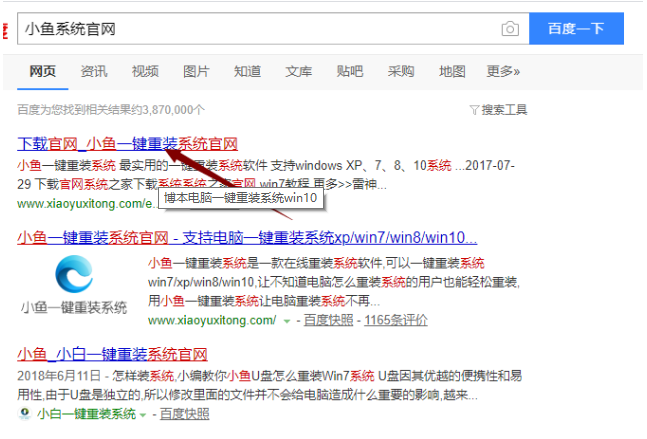Screen dimensions: 647x439
Task: Select the 知道 tab
Action: coord(247,72)
